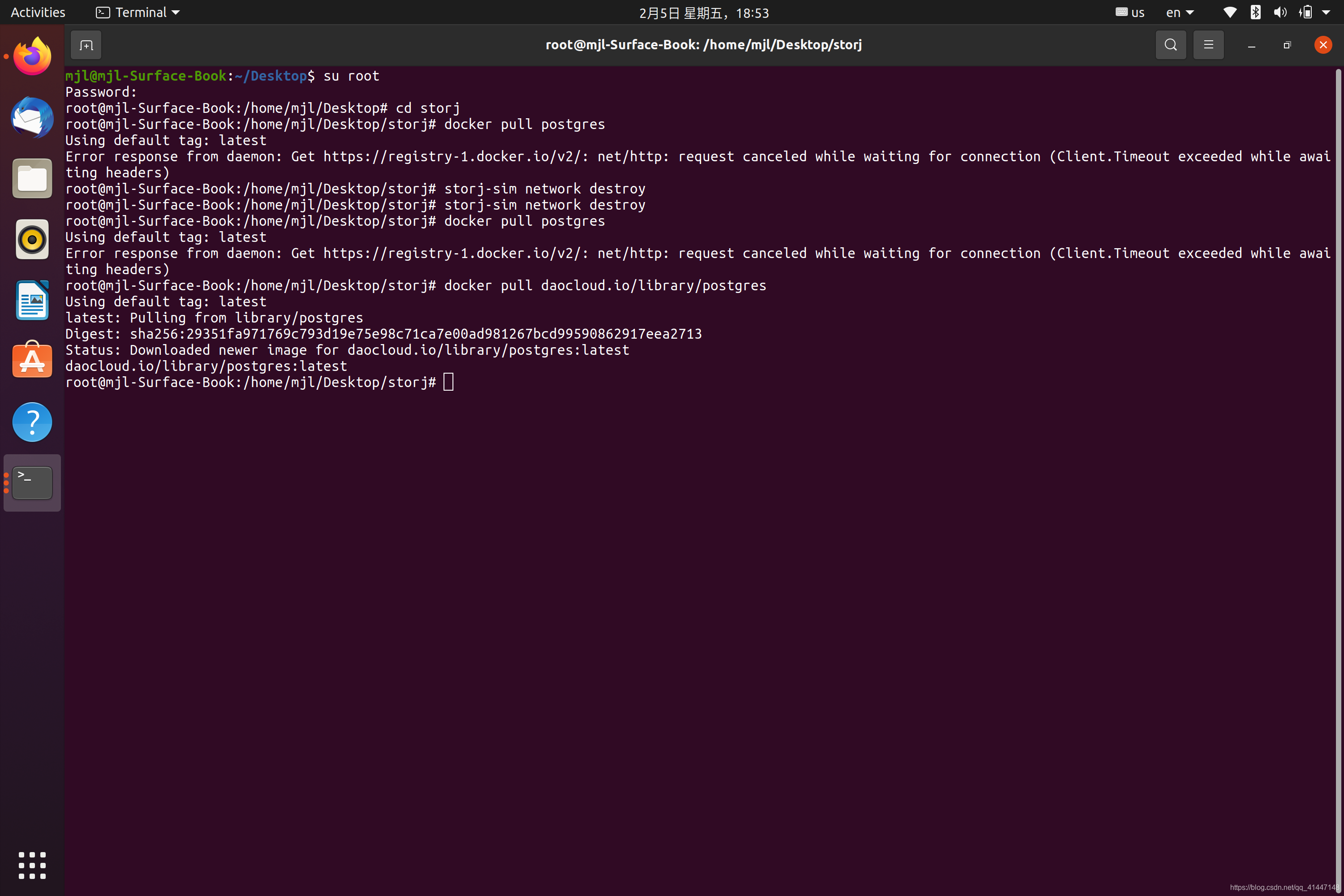Expand the system status menu arrow
This screenshot has height=896, width=1344.
coord(1326,13)
